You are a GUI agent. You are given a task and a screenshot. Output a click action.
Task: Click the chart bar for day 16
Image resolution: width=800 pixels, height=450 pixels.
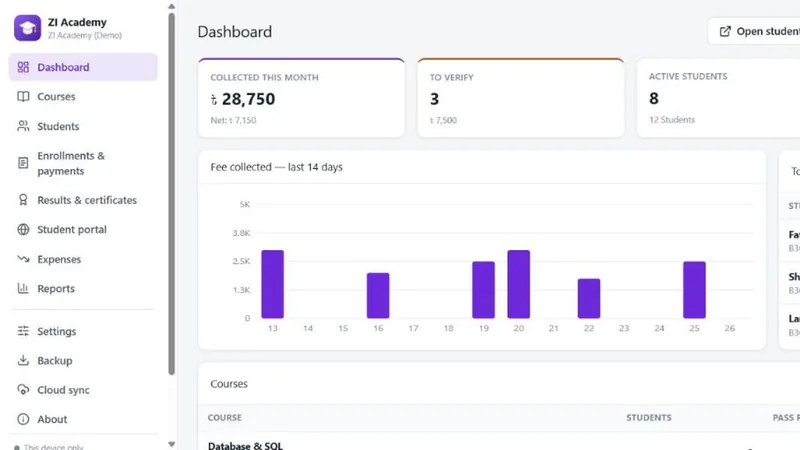tap(378, 295)
